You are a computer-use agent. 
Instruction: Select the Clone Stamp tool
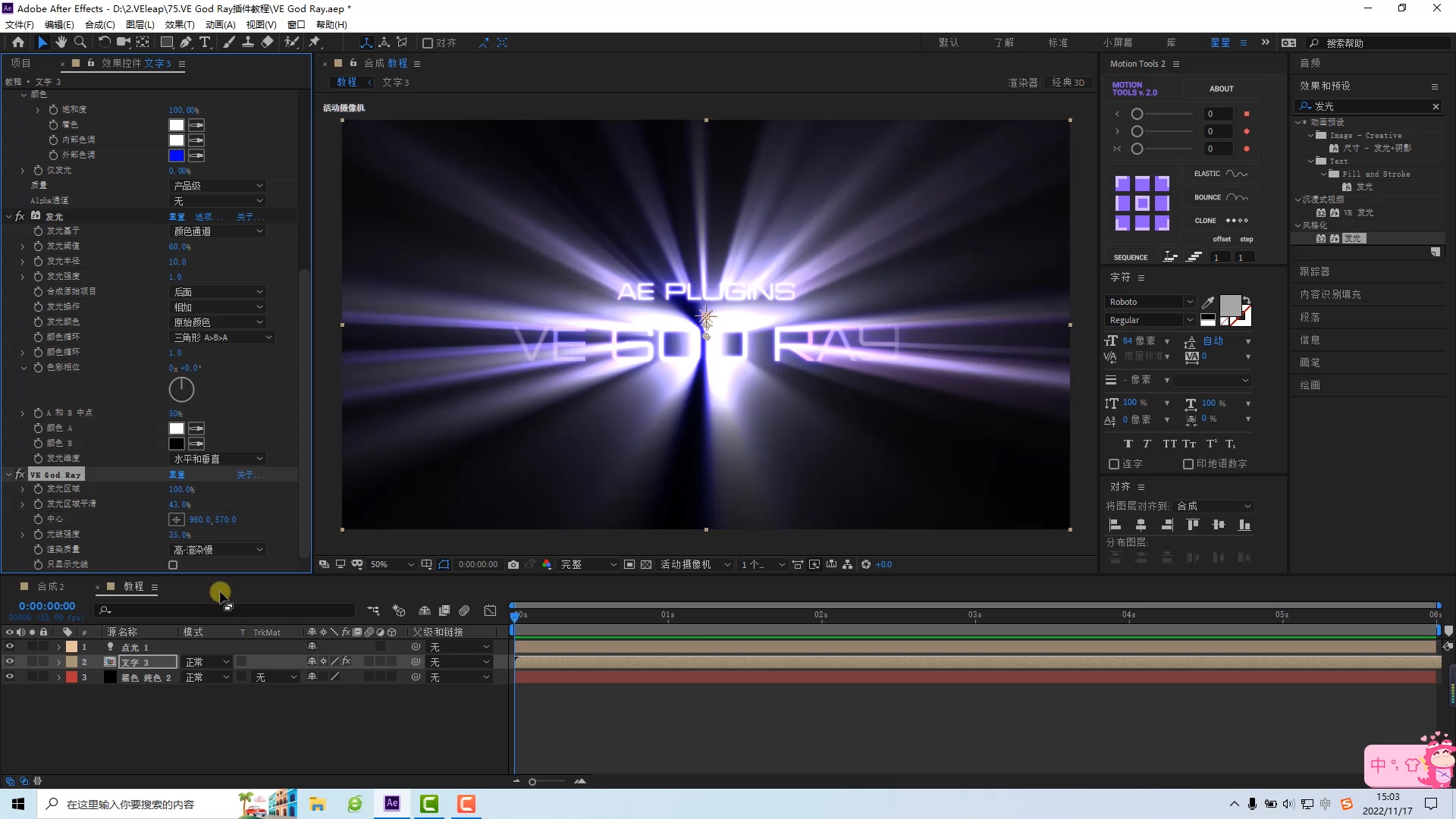click(x=248, y=42)
